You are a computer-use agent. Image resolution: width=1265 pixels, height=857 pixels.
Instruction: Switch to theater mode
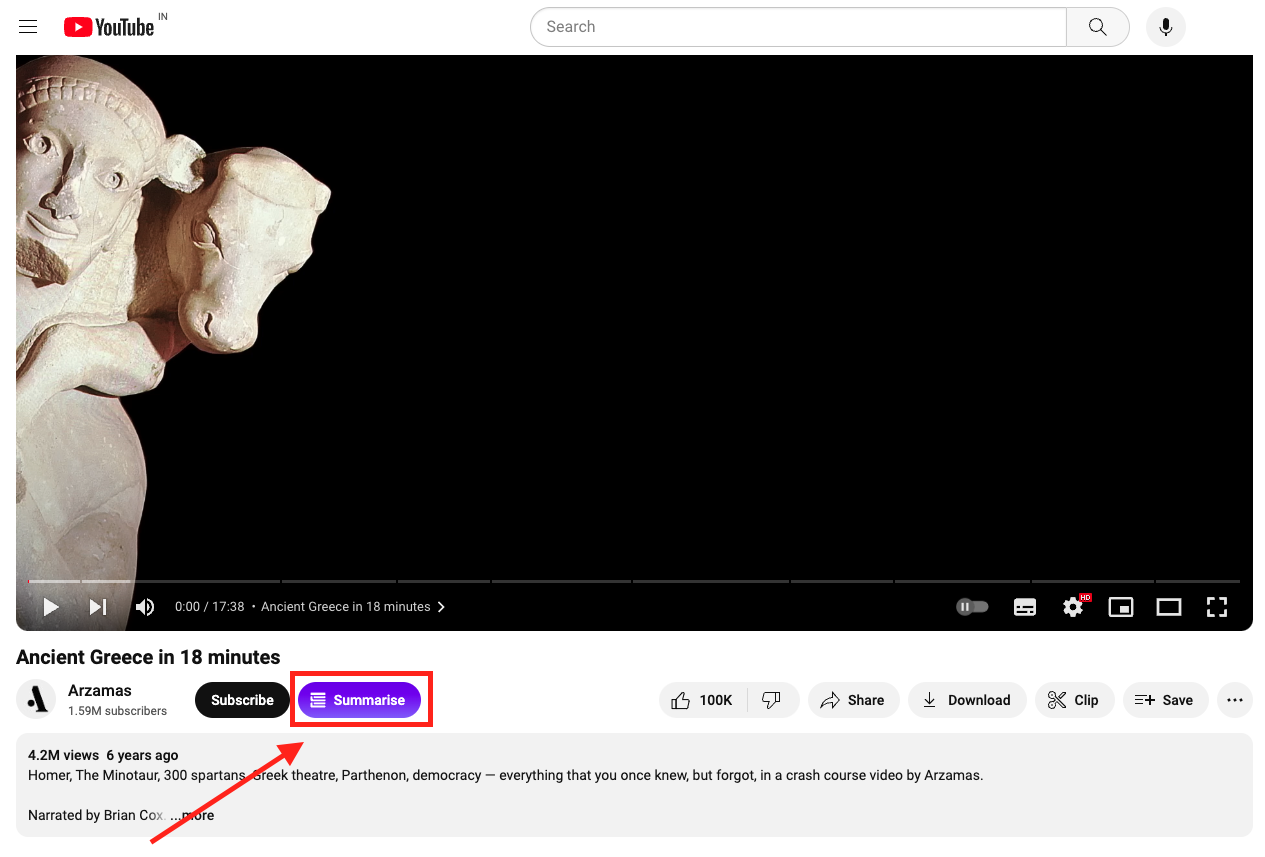(1168, 607)
